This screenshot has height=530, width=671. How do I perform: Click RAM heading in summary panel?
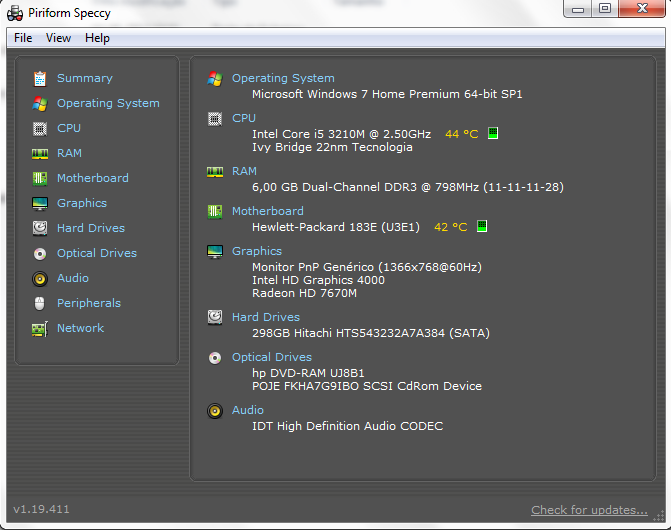tap(244, 171)
